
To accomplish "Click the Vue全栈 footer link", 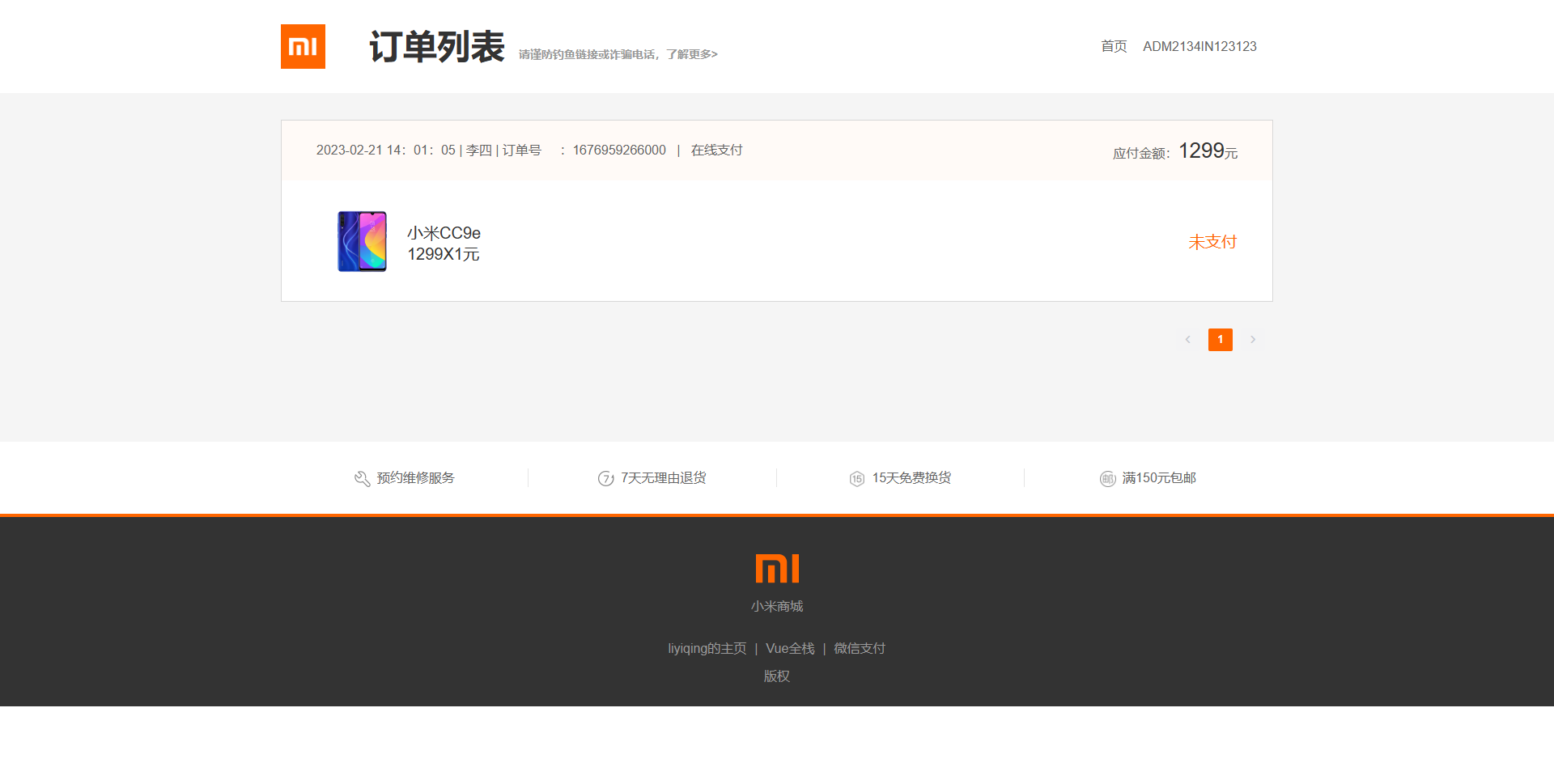I will click(x=788, y=648).
